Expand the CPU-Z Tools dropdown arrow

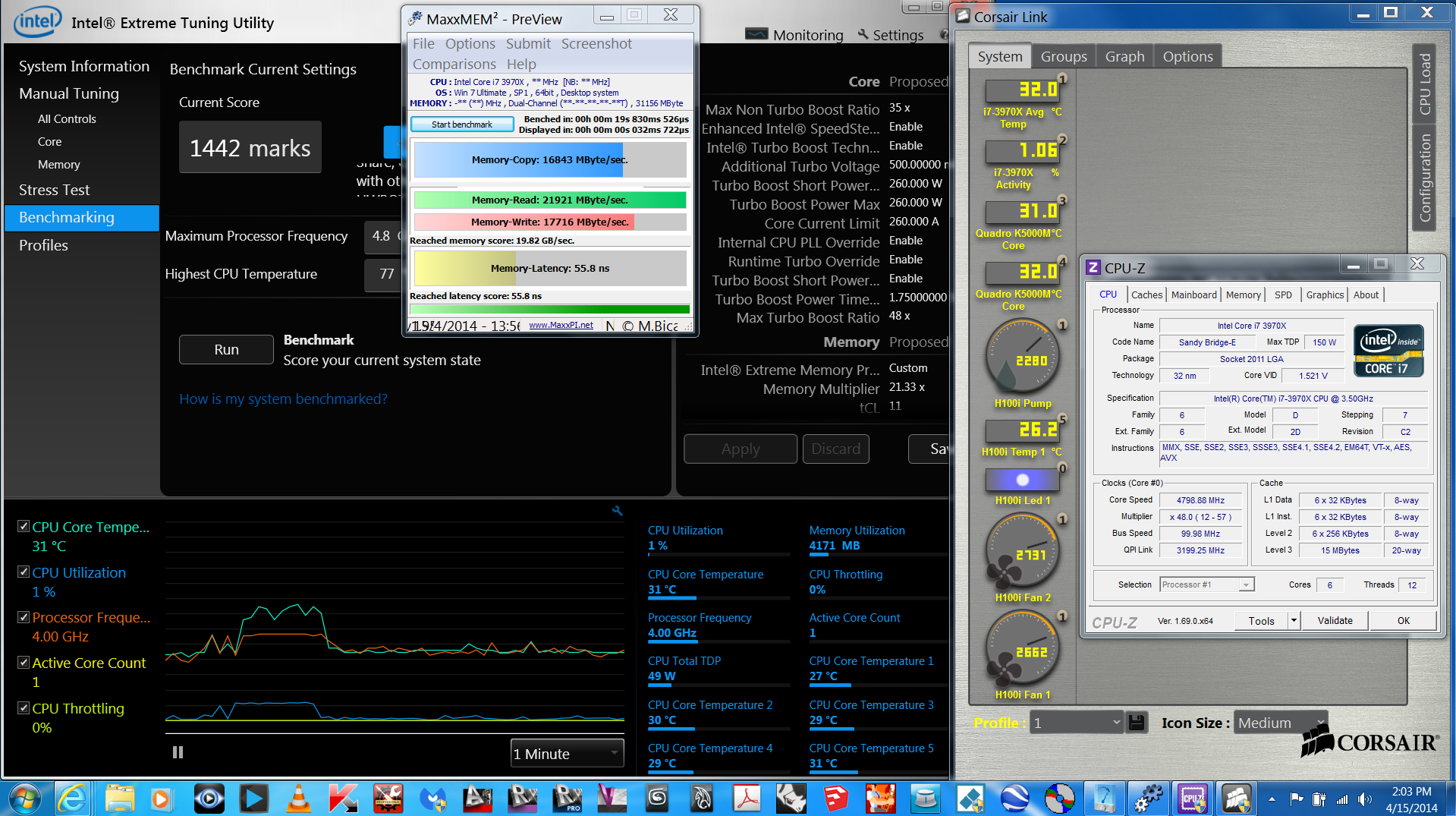(x=1294, y=620)
